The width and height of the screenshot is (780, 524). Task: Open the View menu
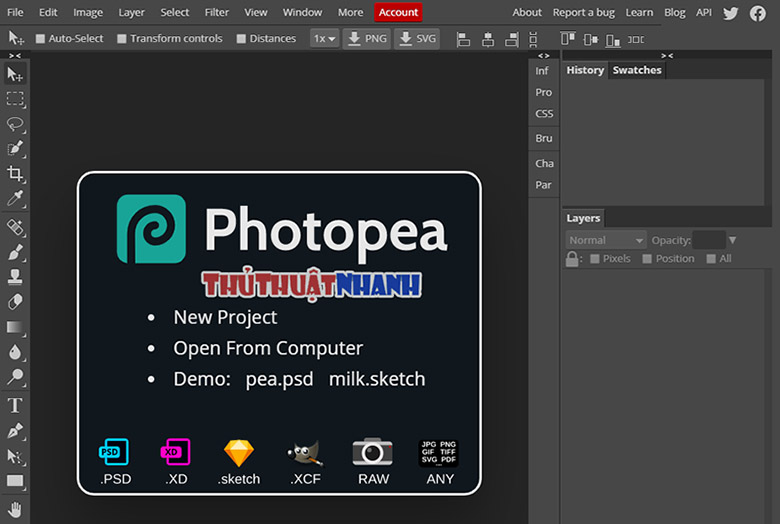click(256, 12)
